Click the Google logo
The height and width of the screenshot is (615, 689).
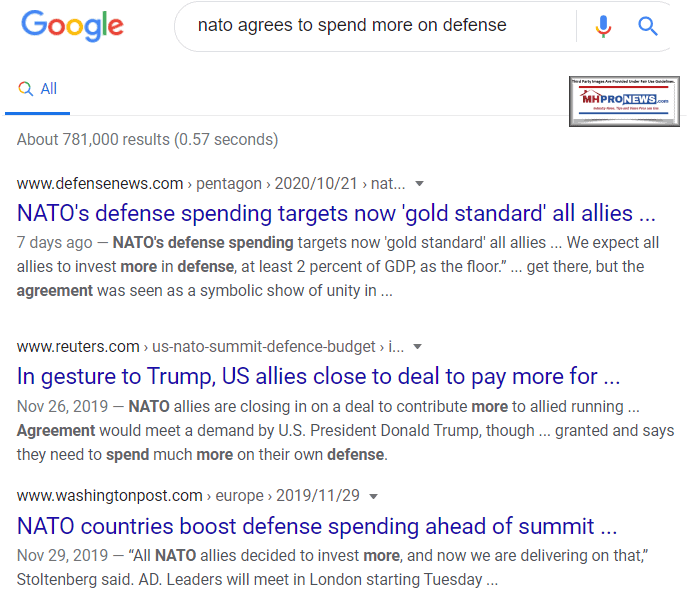(x=72, y=26)
